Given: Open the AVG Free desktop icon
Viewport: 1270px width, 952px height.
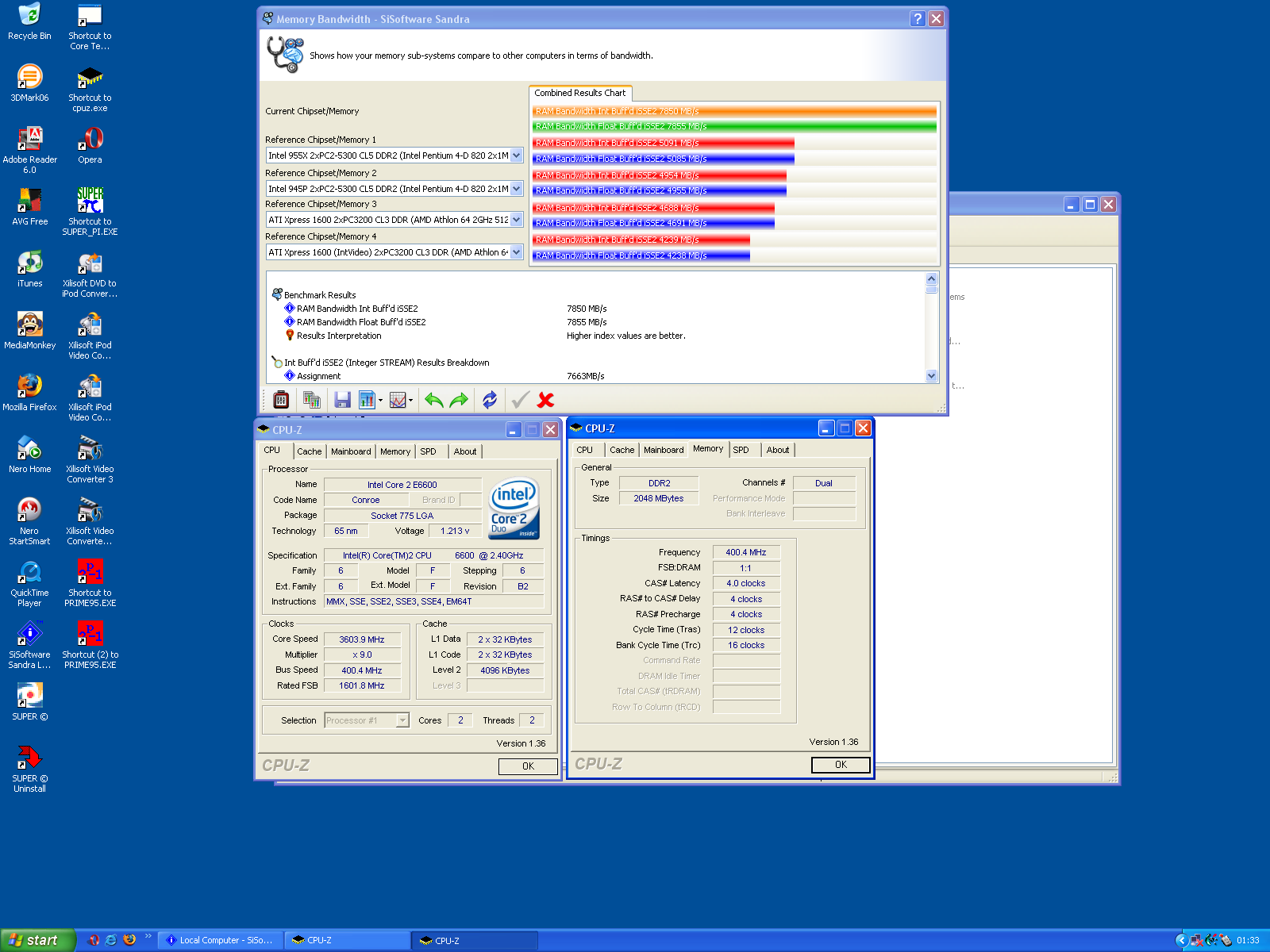Looking at the screenshot, I should (29, 207).
